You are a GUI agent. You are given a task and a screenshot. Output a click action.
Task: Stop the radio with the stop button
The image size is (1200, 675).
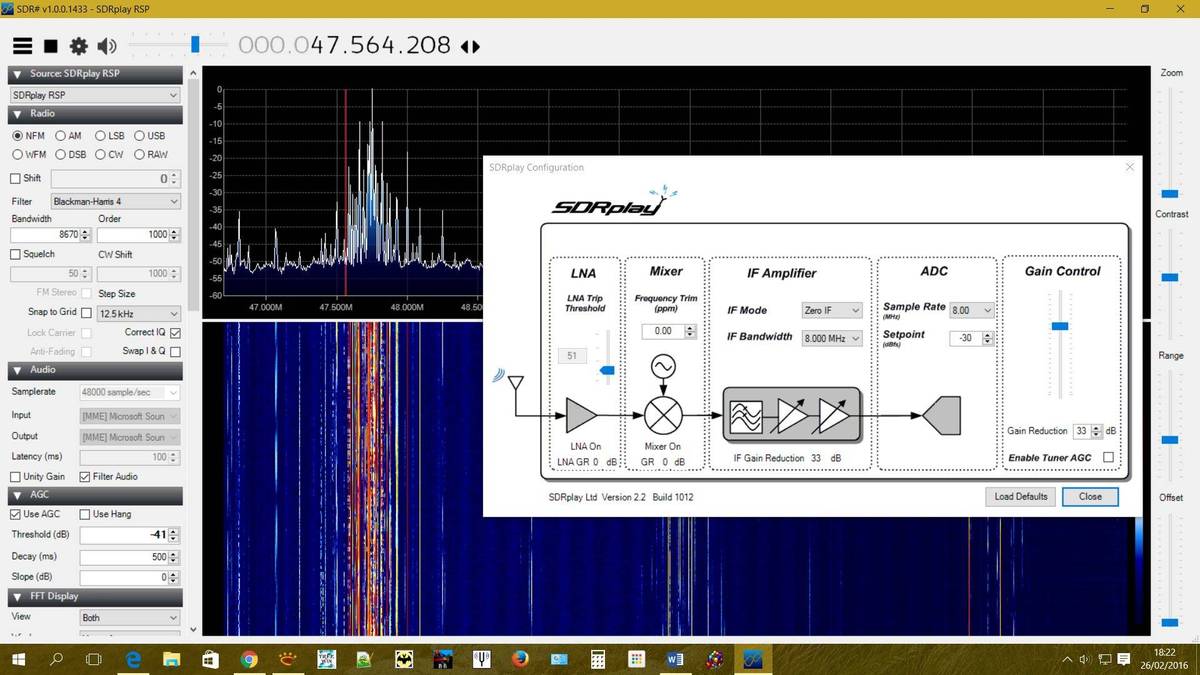tap(51, 46)
